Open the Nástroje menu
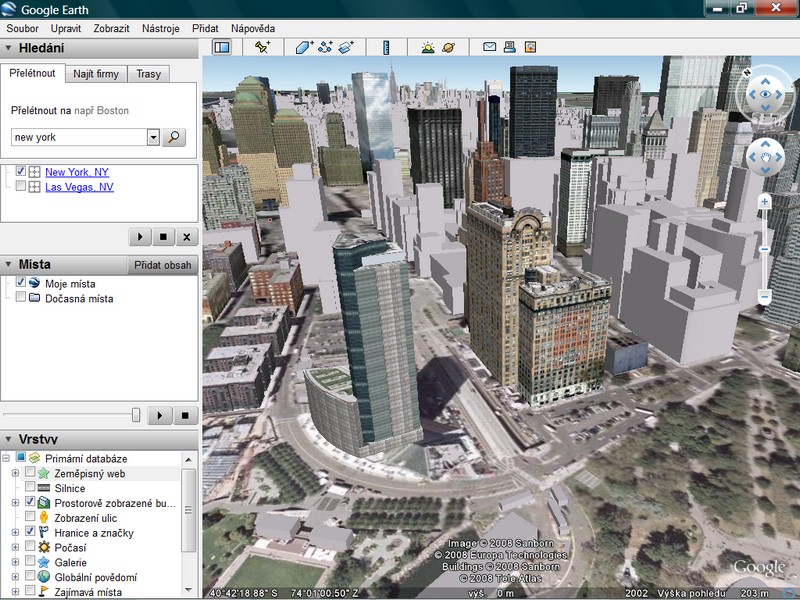800x600 pixels. (x=161, y=29)
